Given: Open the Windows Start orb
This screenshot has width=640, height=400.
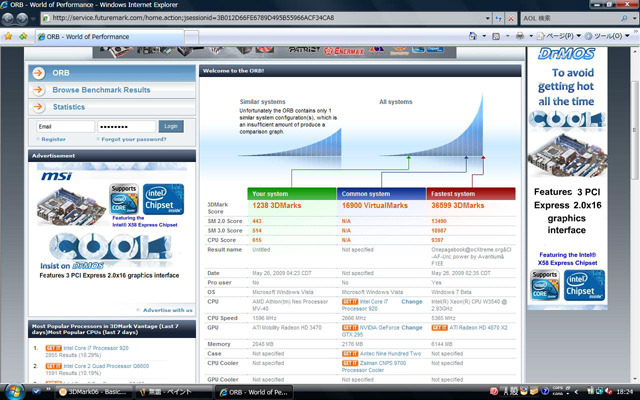Looking at the screenshot, I should (x=15, y=392).
